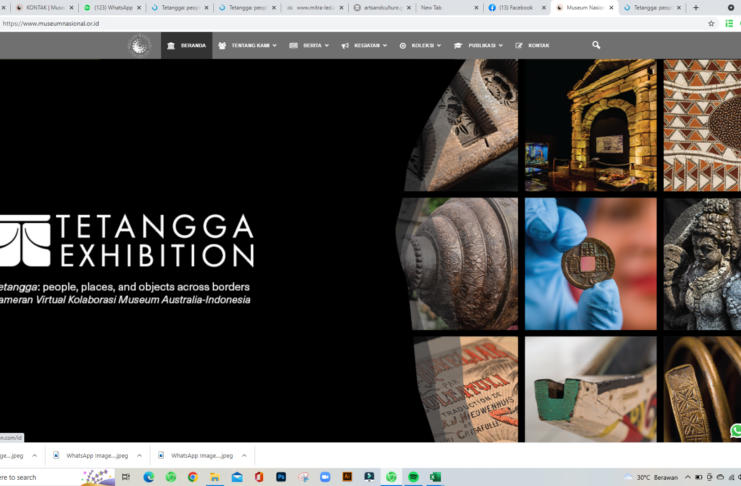The width and height of the screenshot is (741, 486).
Task: Open the golden stone gate thumbnail
Action: point(590,125)
